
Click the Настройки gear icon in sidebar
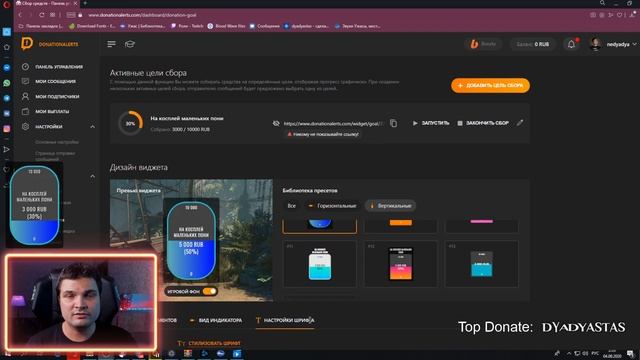(25, 127)
